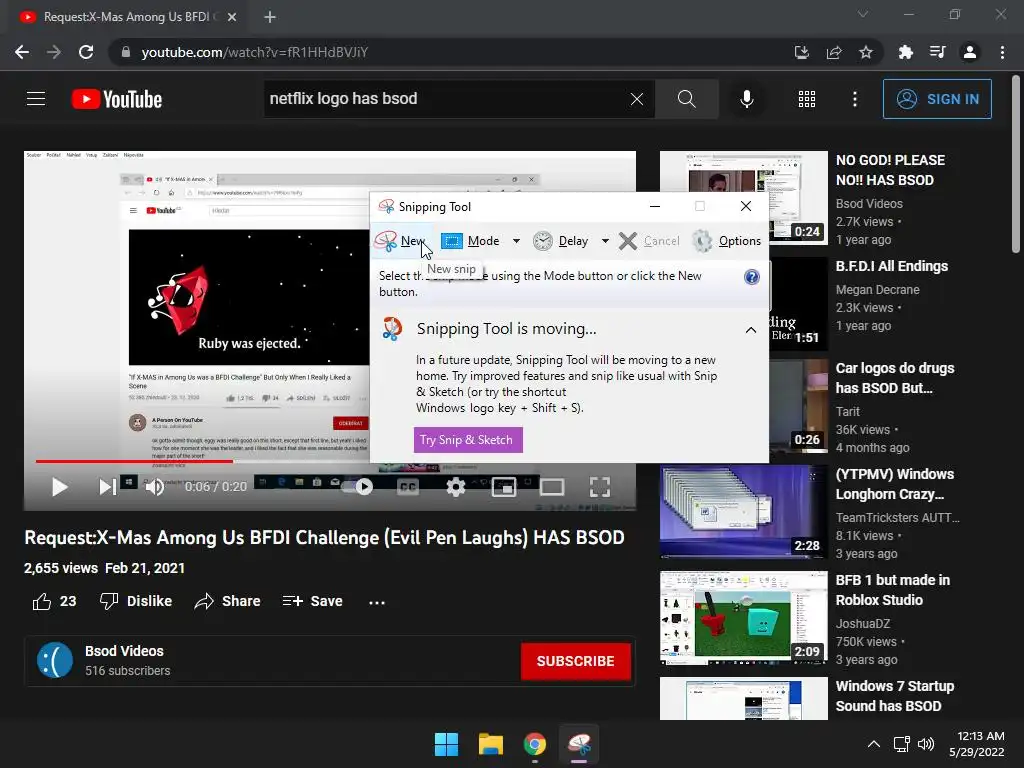
Task: Open the Chrome three-dot menu
Action: (x=1002, y=52)
